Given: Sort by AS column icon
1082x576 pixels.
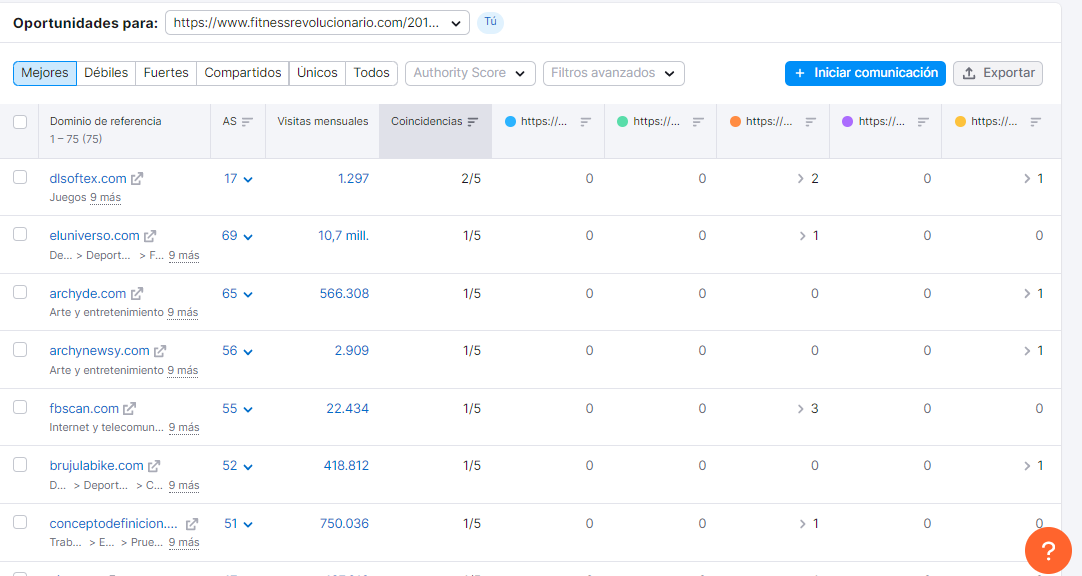Looking at the screenshot, I should (248, 122).
